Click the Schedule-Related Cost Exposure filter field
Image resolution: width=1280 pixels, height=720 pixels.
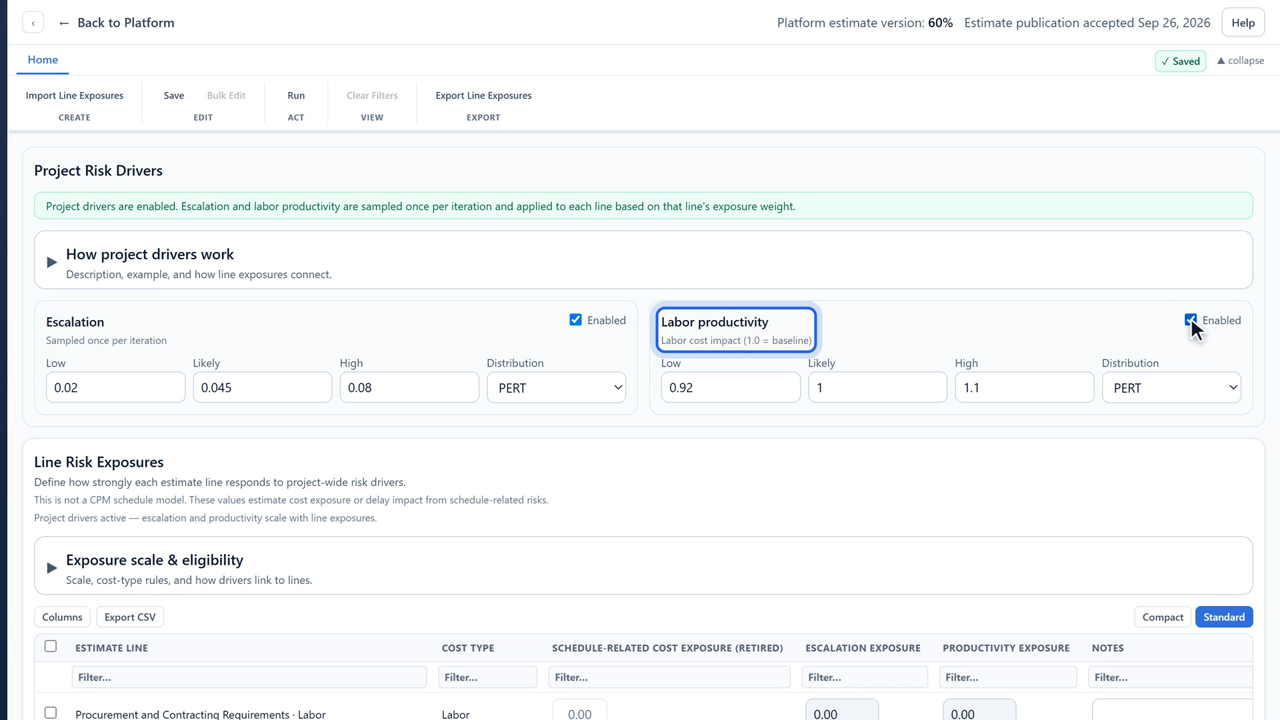tap(669, 677)
